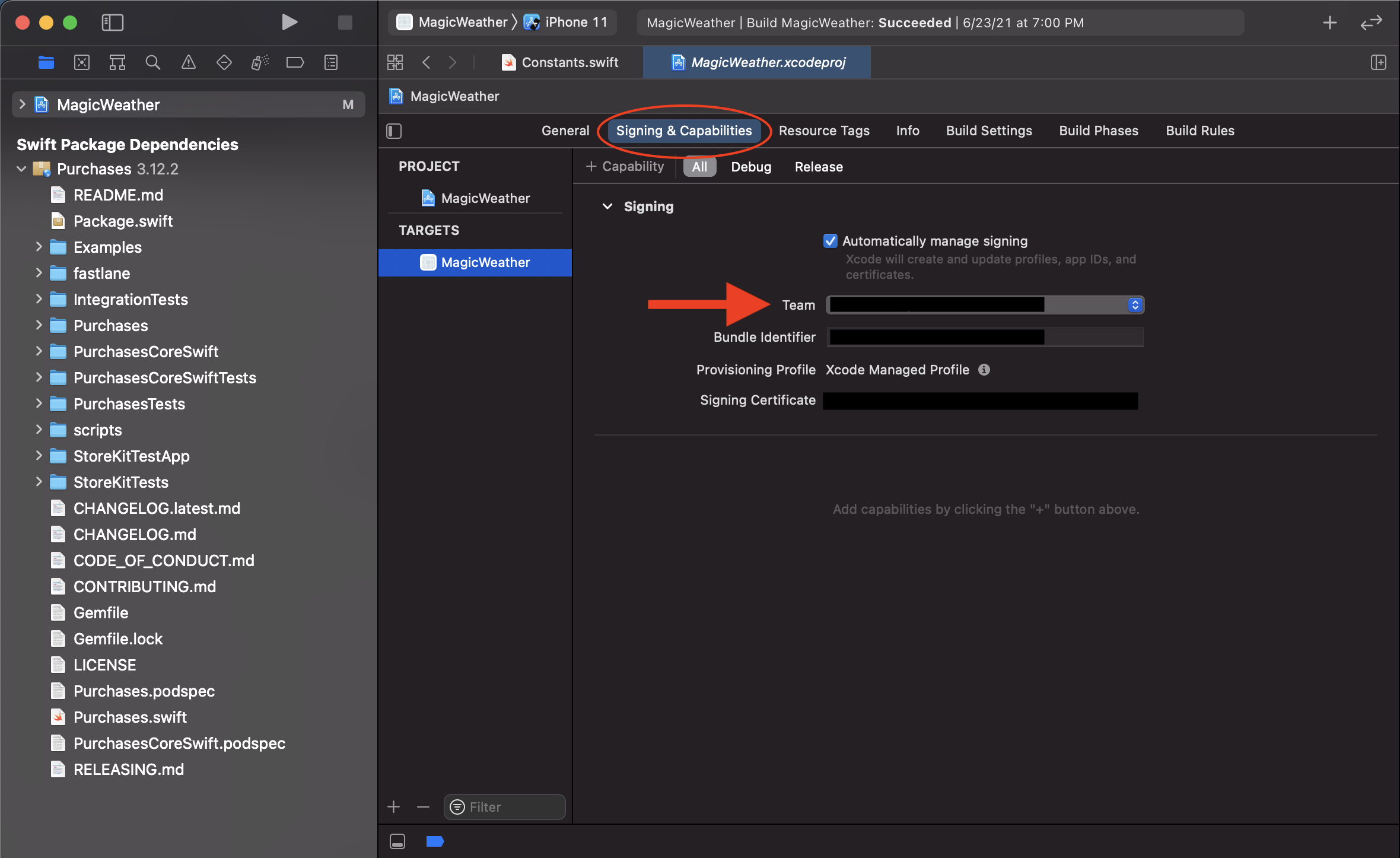Screen dimensions: 1400x858
Task: Select Release build configuration tab
Action: [x=819, y=166]
